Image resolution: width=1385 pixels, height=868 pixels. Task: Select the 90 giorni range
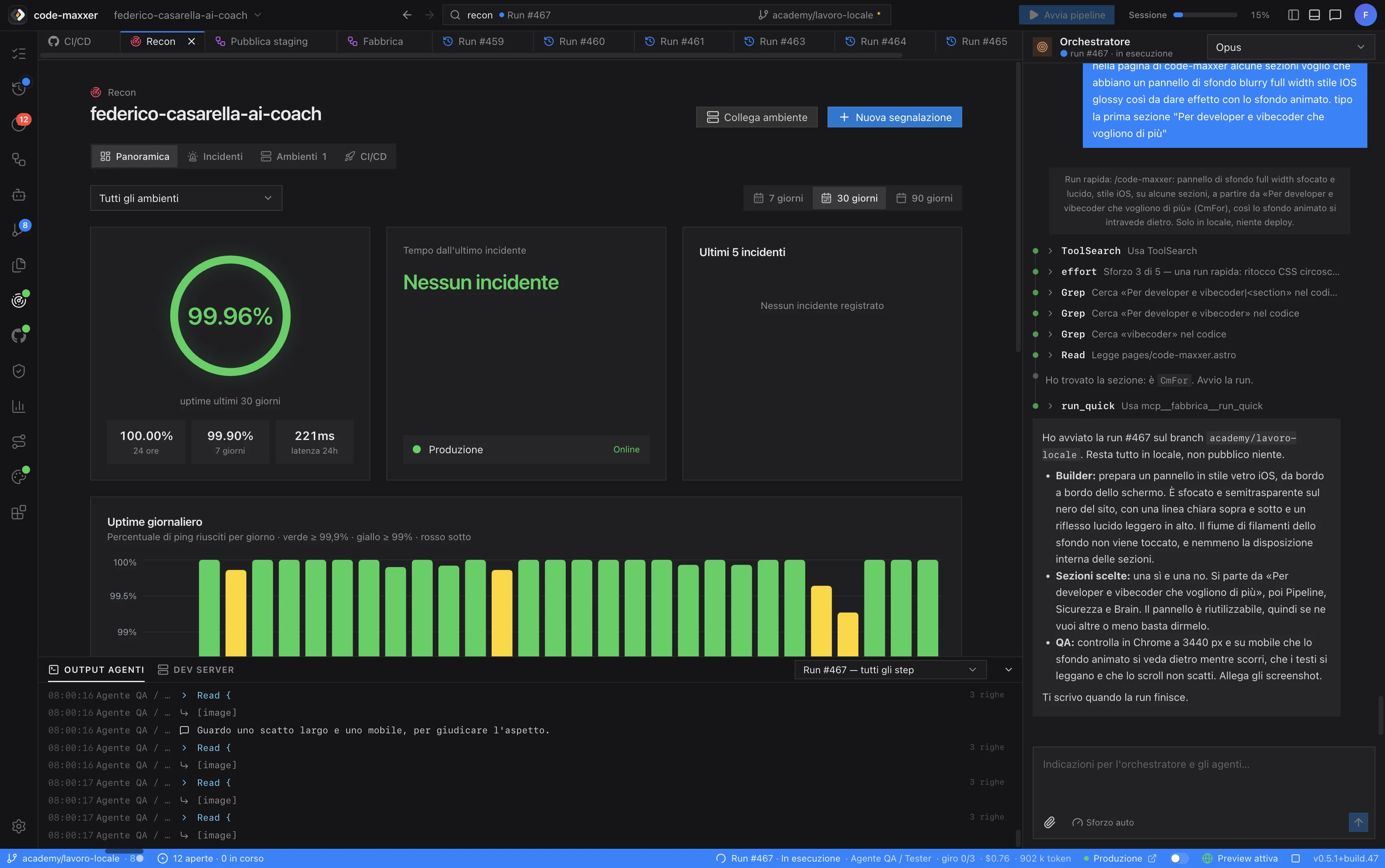[924, 198]
